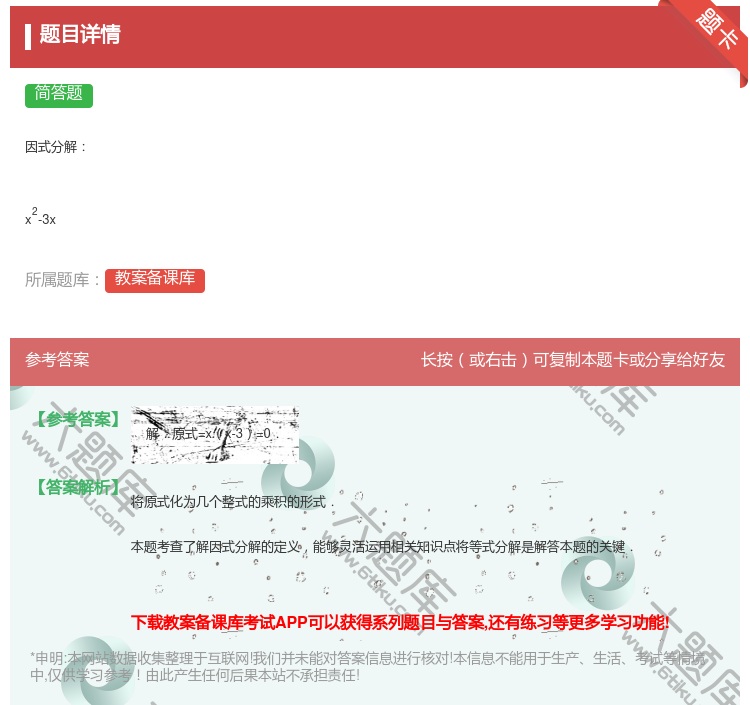750x705 pixels.
Task: Click the 长按（或右击）可复制本题卡 hint text
Action: pyautogui.click(x=573, y=360)
